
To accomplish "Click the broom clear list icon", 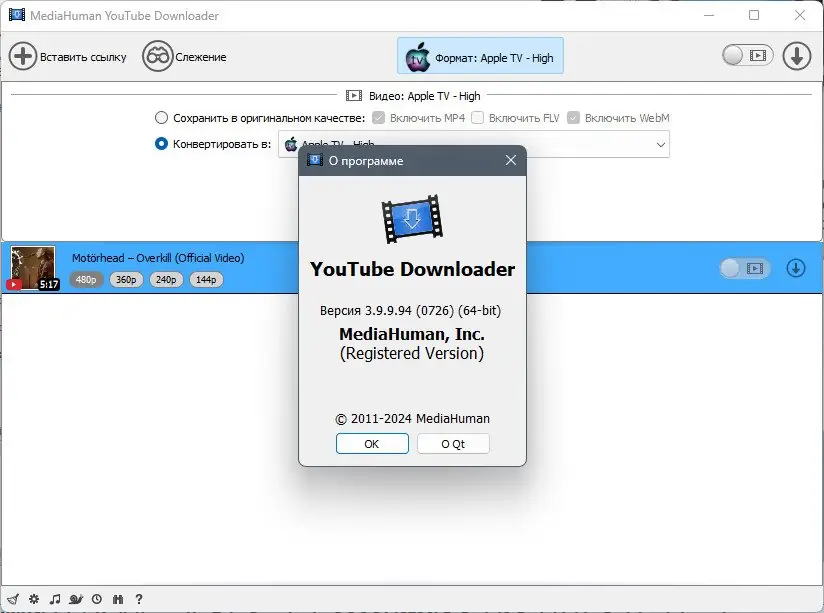I will coord(13,599).
